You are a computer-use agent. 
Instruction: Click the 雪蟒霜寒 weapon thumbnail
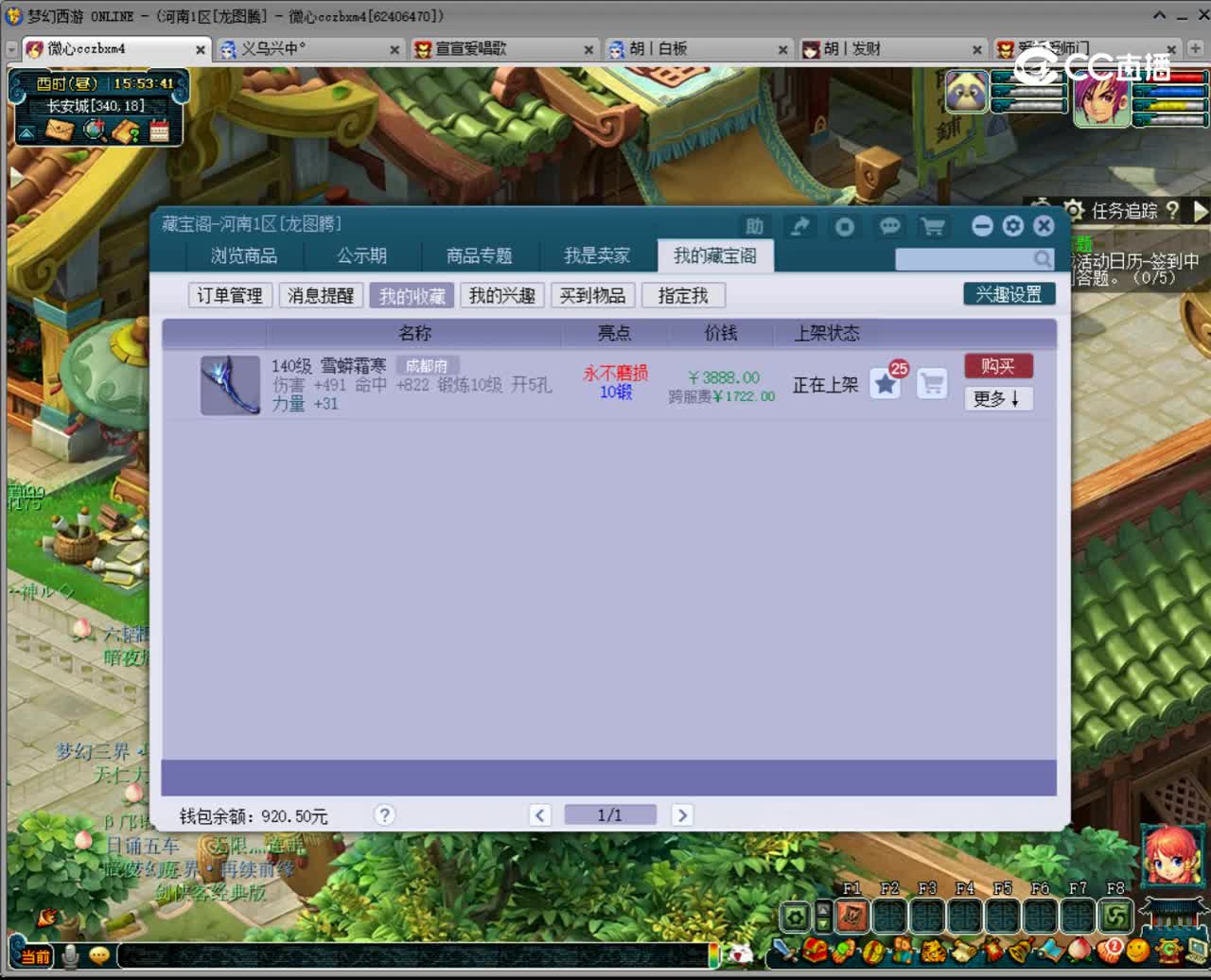[x=230, y=385]
